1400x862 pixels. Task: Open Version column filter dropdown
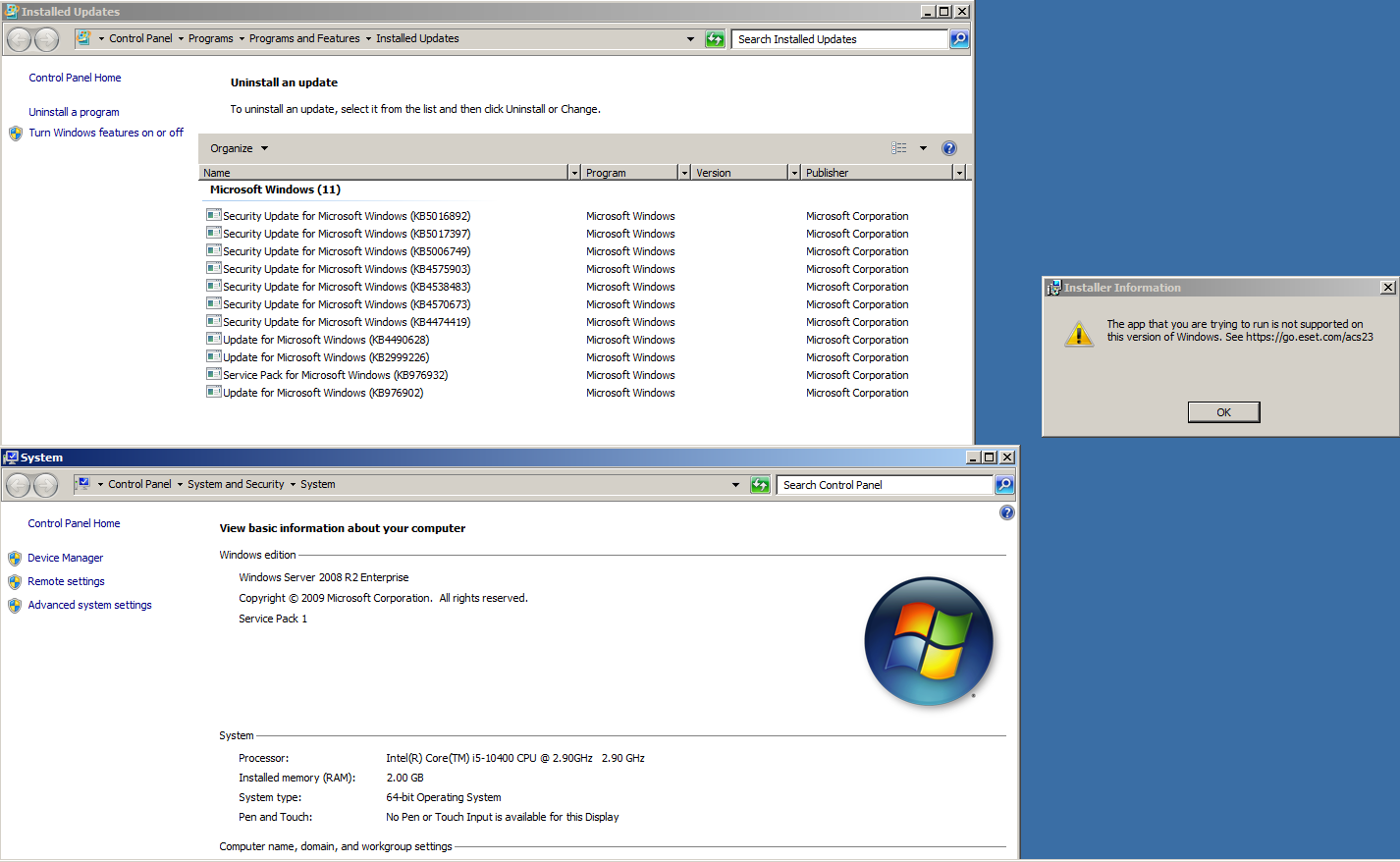(794, 173)
